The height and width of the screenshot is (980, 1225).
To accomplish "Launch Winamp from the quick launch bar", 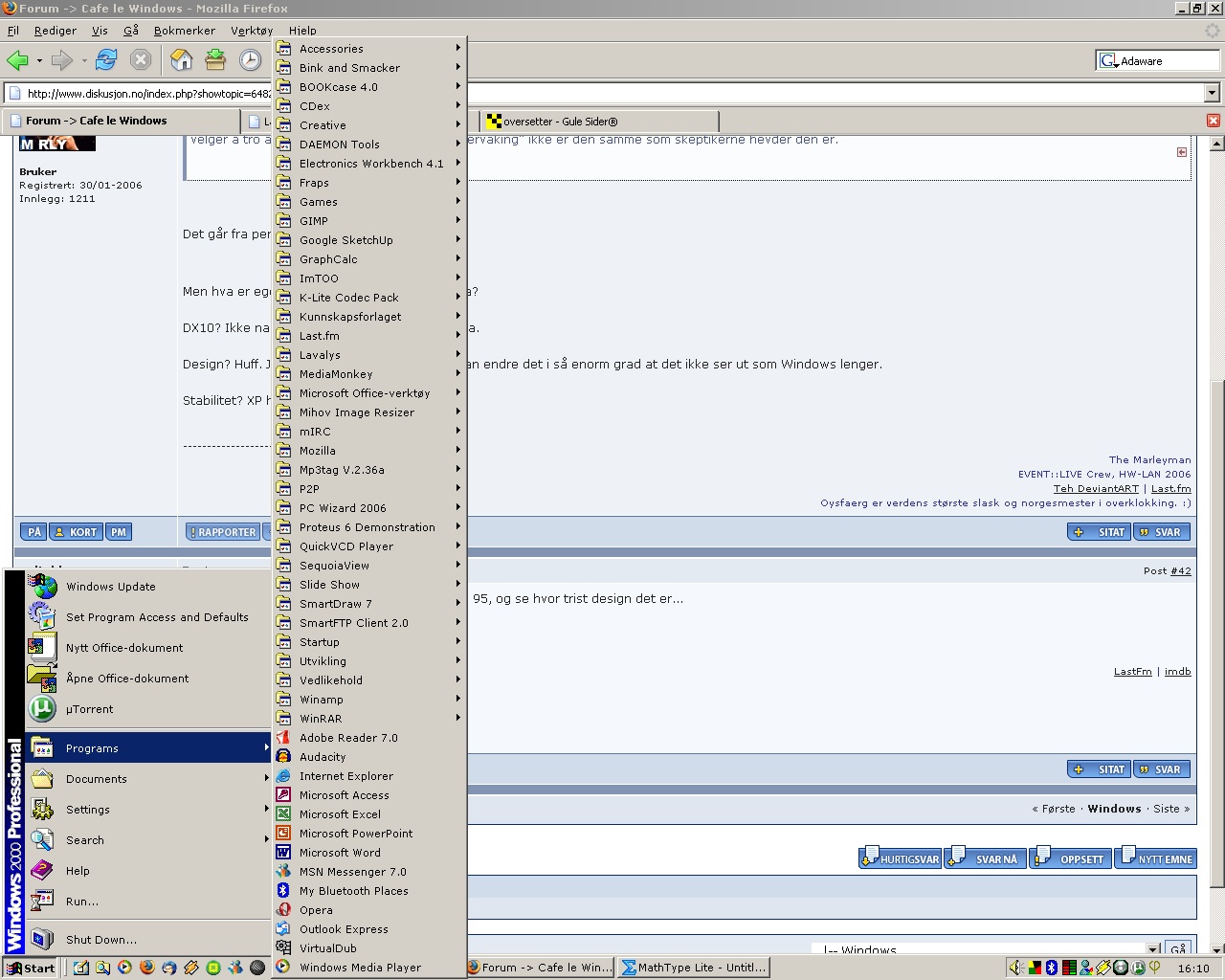I will (190, 968).
